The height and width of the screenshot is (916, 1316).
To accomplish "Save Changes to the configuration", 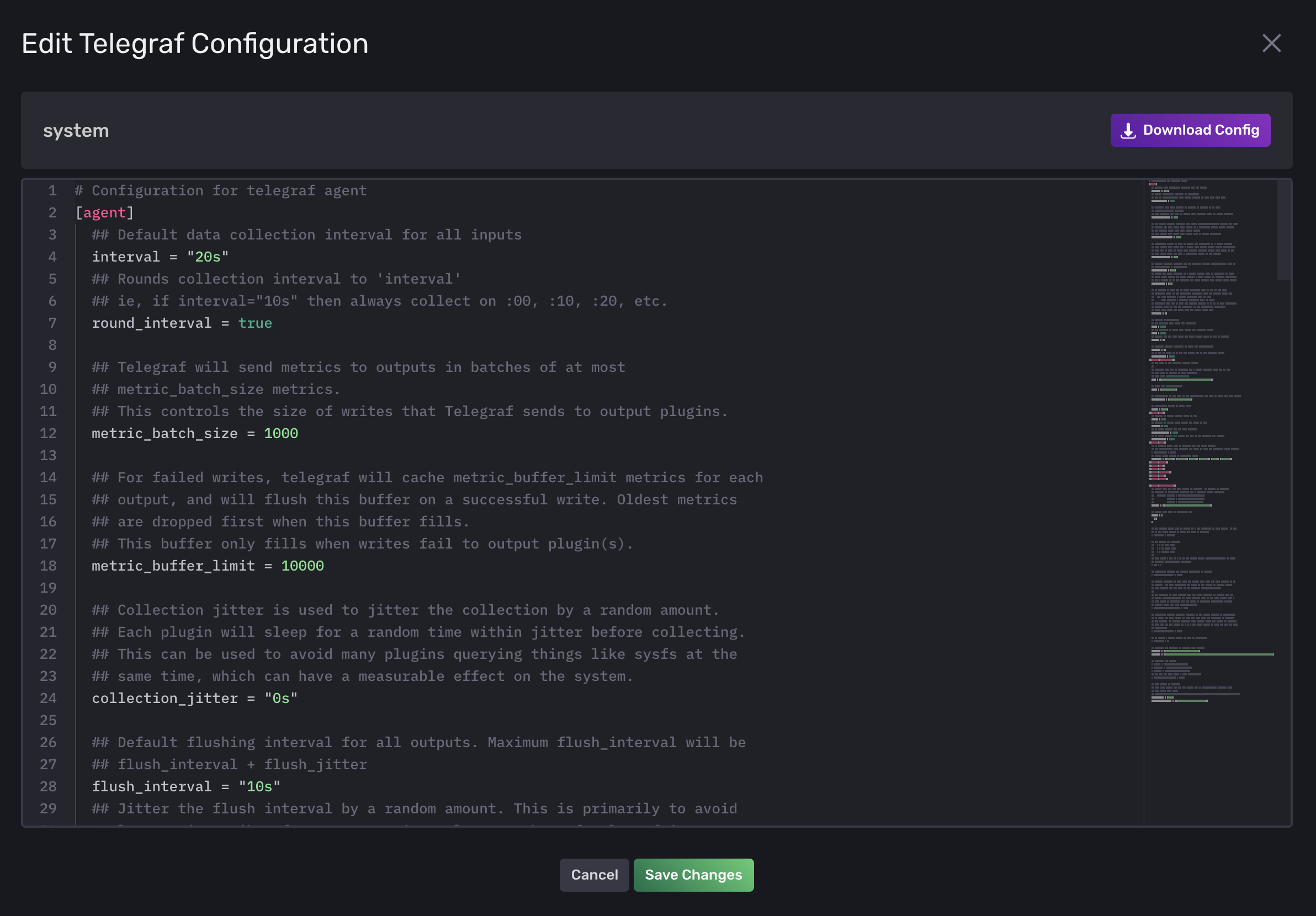I will click(x=693, y=874).
